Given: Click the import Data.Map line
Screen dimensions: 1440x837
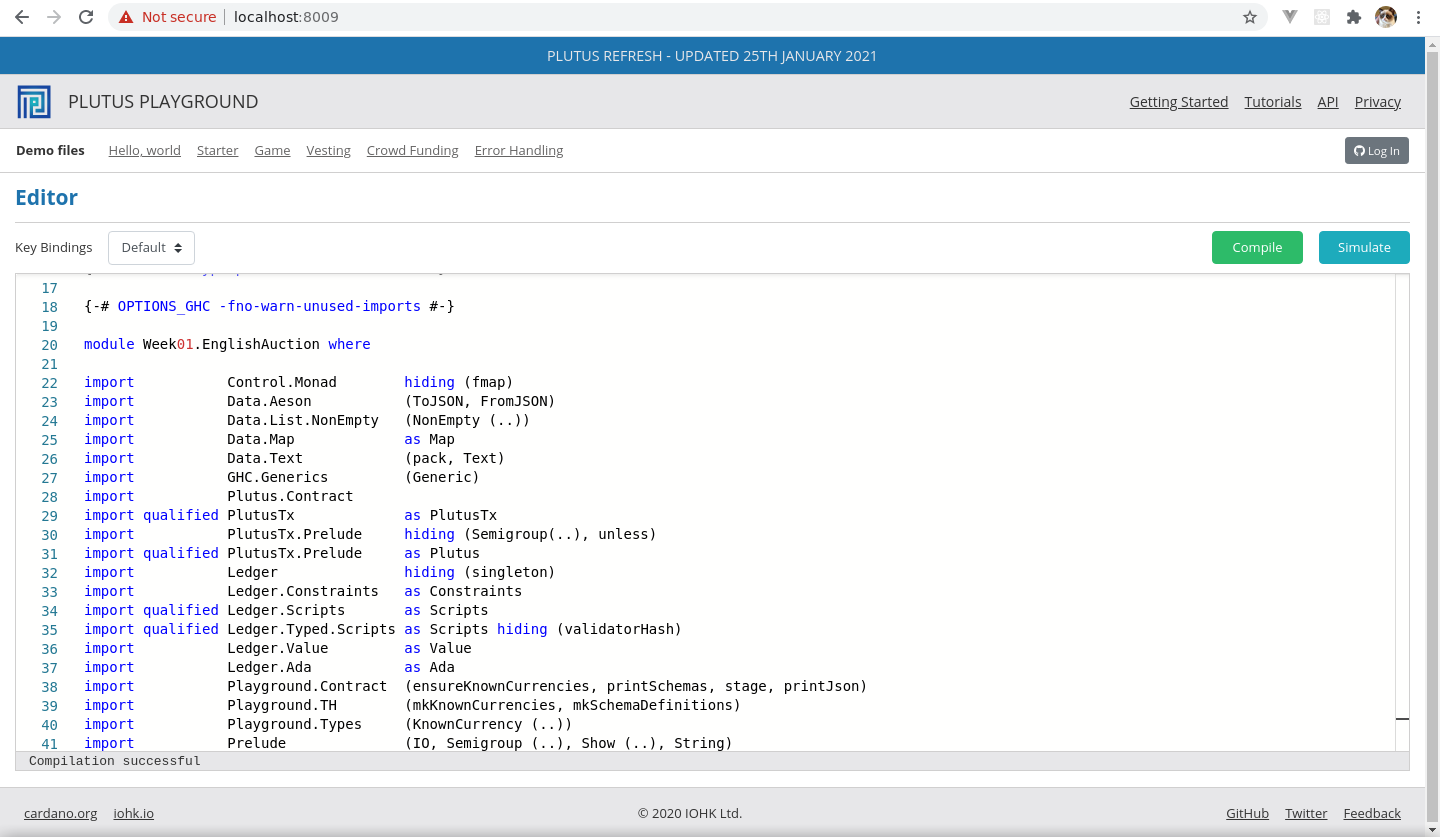Looking at the screenshot, I should 269,439.
